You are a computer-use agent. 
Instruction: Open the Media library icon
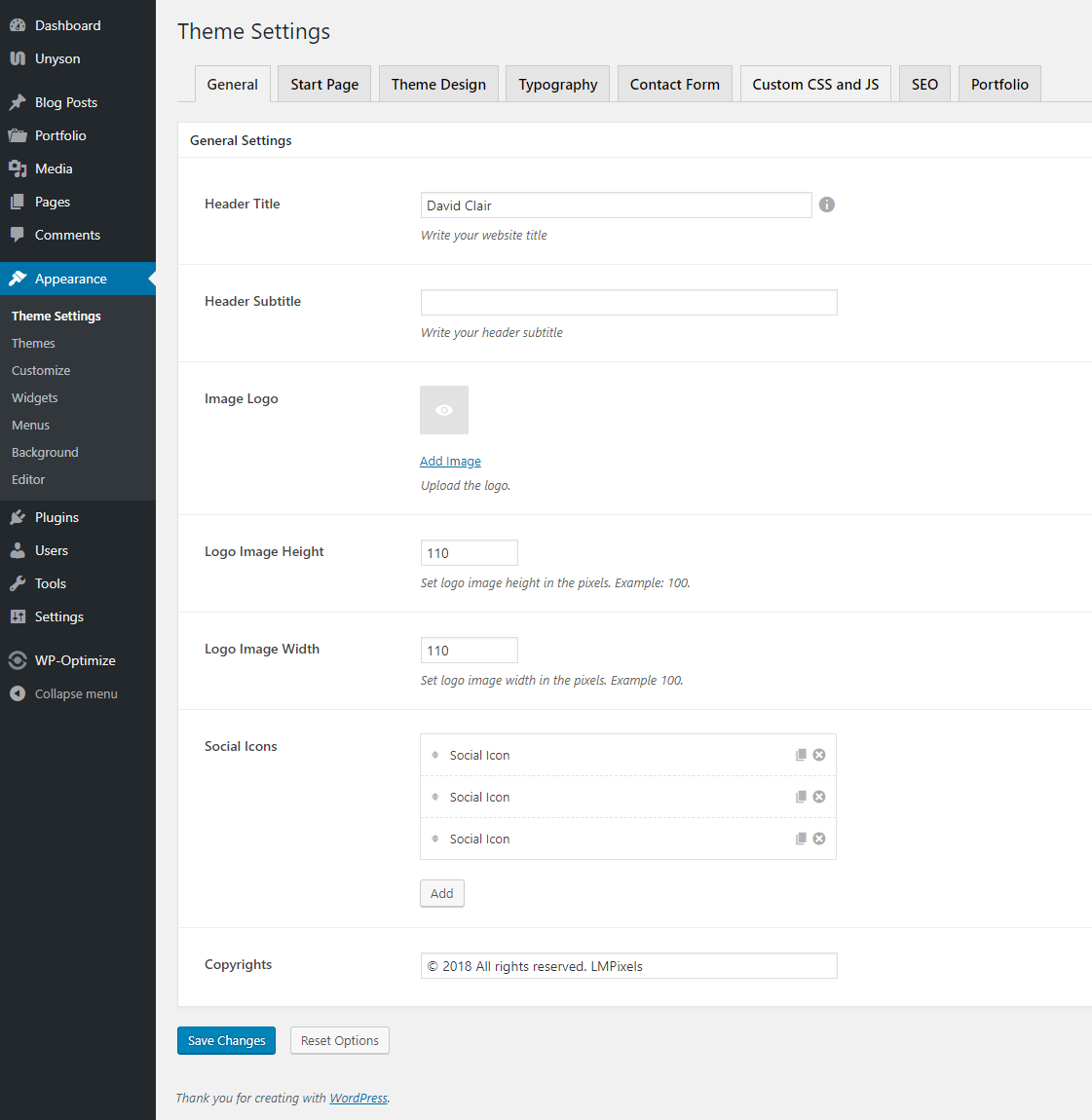18,168
